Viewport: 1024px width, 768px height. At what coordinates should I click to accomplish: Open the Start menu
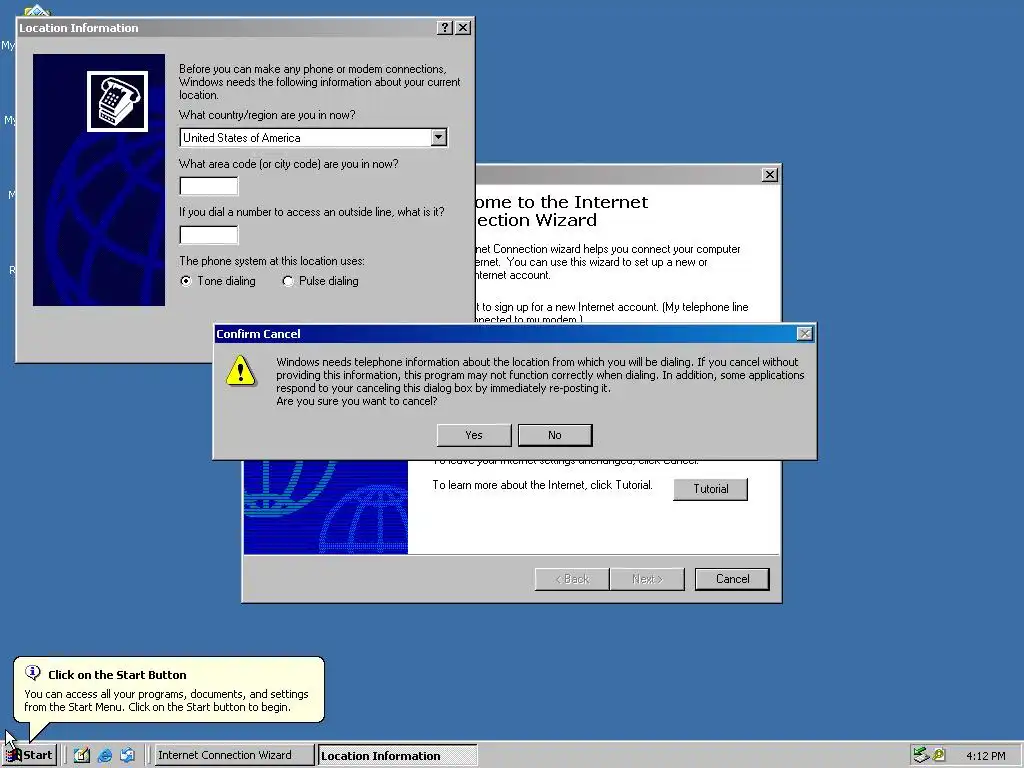click(x=29, y=755)
